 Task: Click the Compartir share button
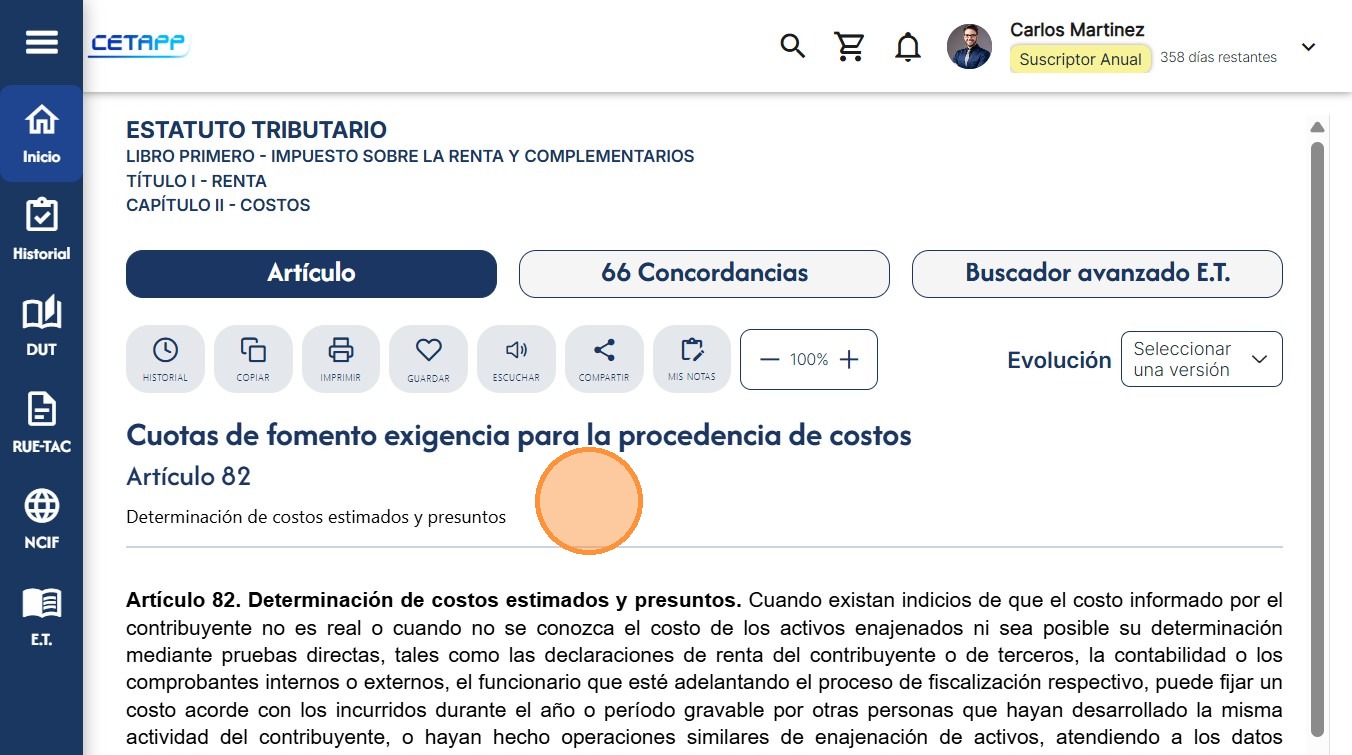604,359
